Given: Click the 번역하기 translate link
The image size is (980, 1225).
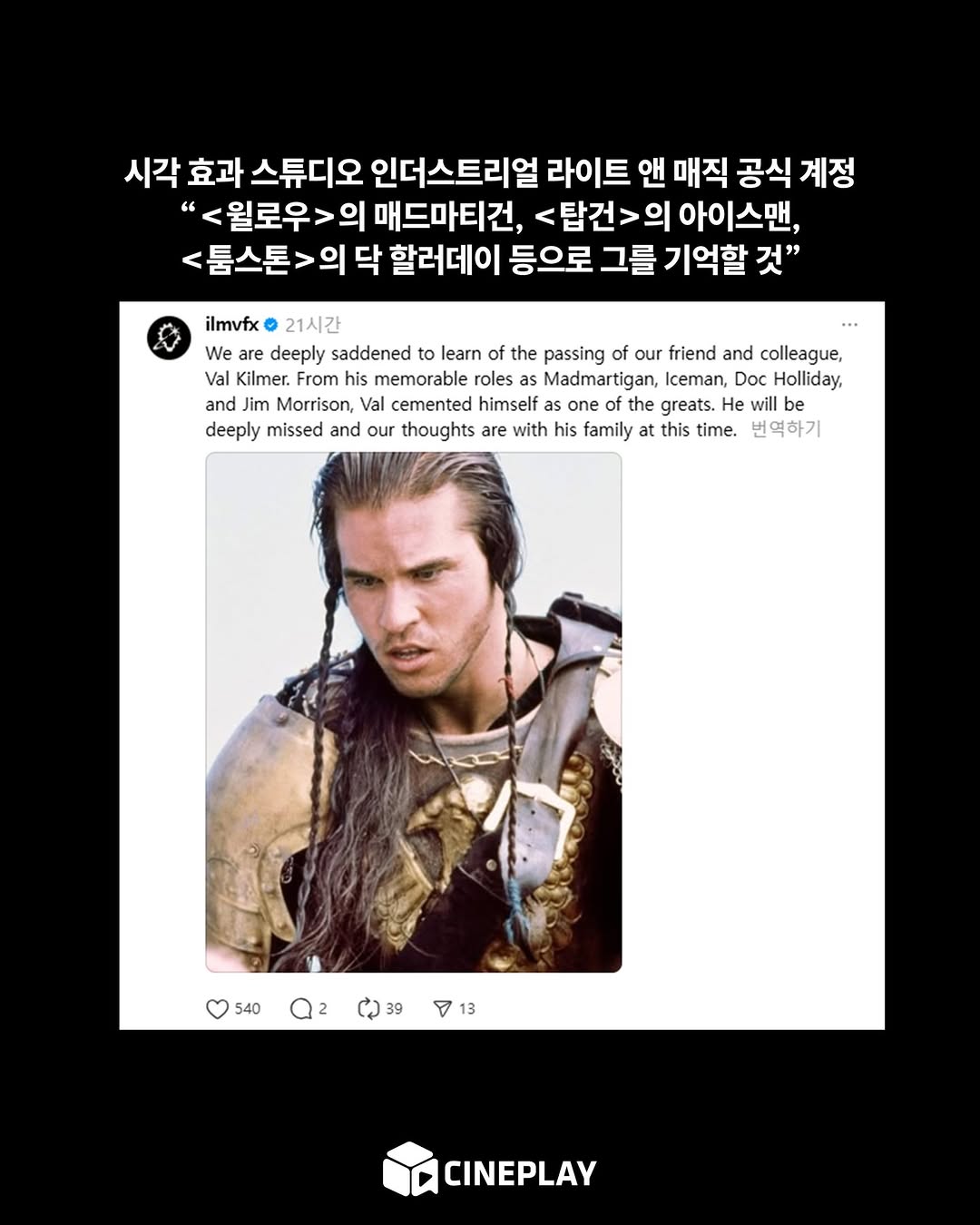Looking at the screenshot, I should 786,429.
